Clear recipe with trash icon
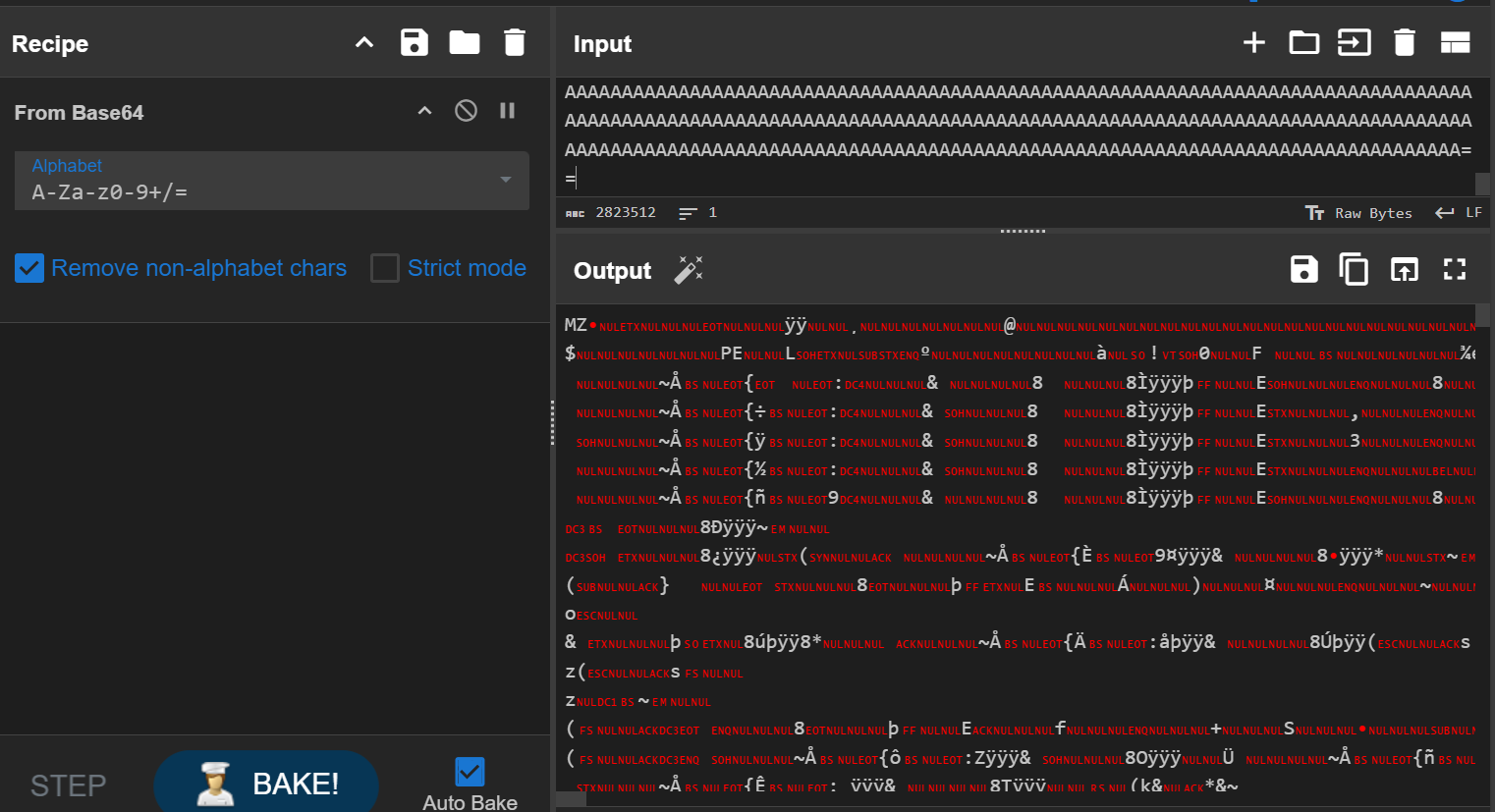 515,43
